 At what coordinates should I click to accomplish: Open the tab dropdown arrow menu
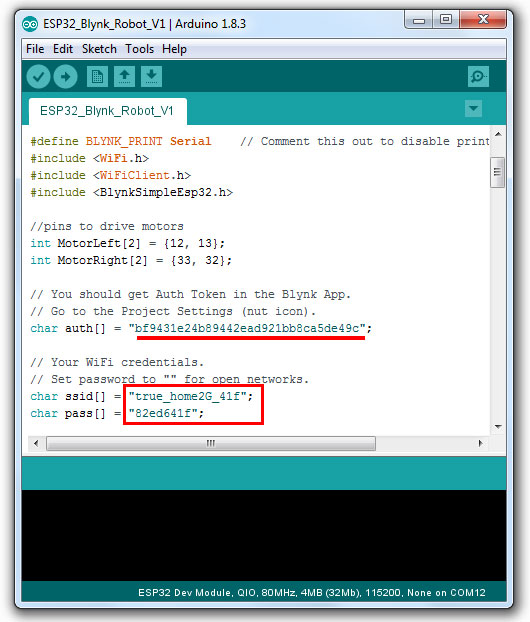(x=473, y=108)
